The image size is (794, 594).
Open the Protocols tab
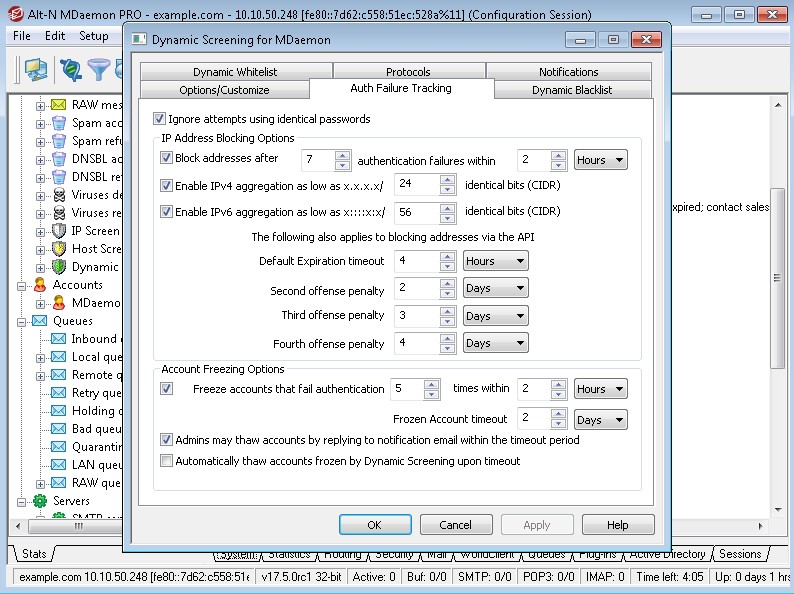[x=408, y=72]
